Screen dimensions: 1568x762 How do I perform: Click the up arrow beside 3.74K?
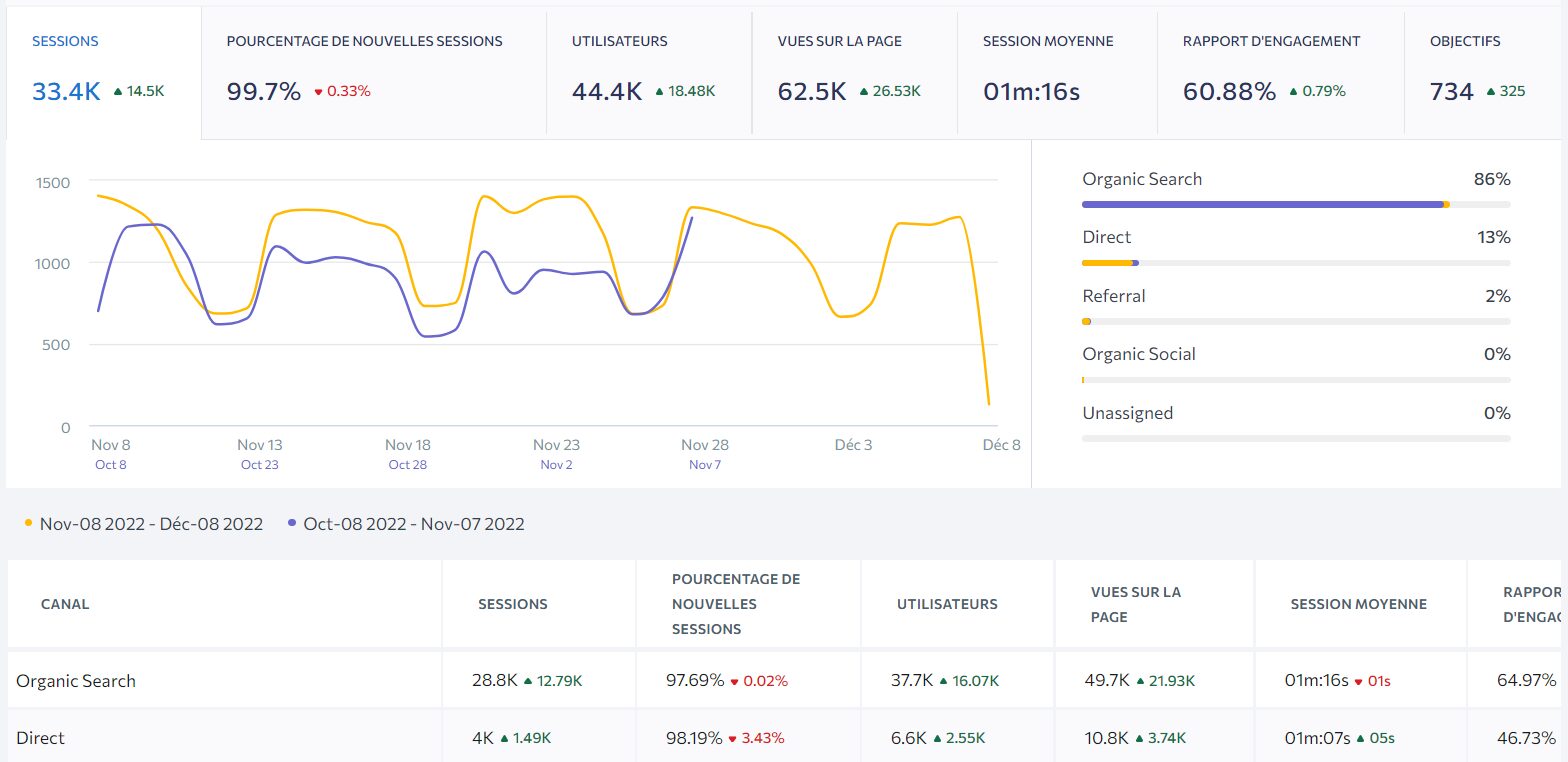coord(1138,738)
